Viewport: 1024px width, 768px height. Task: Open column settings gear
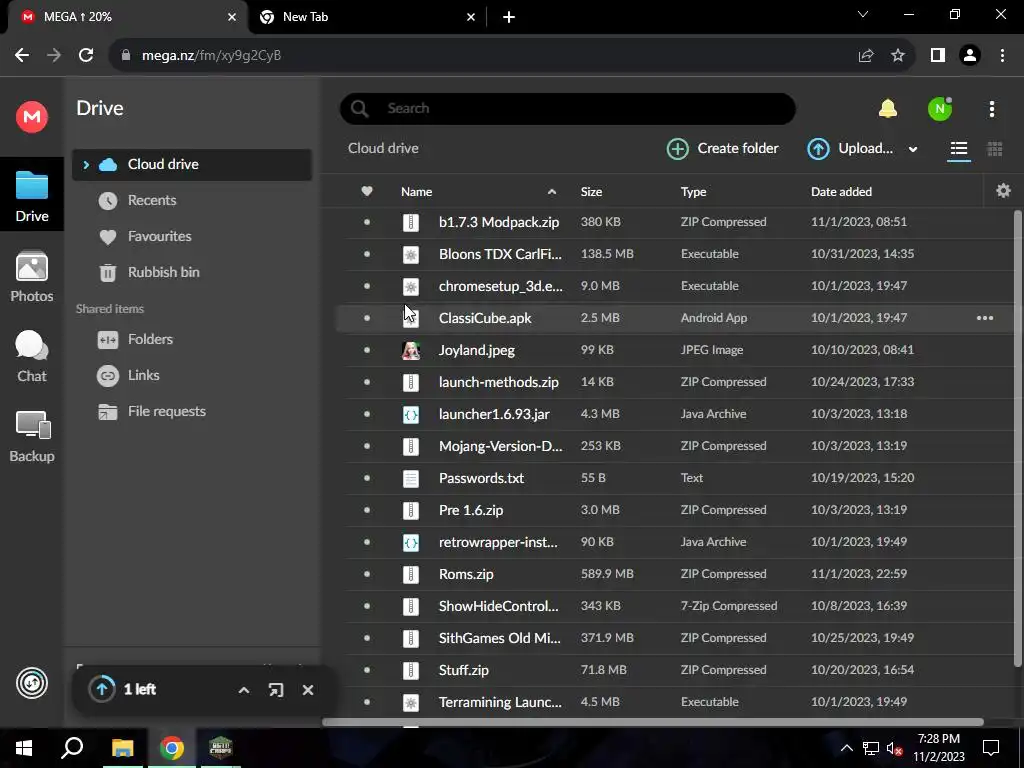point(1003,191)
